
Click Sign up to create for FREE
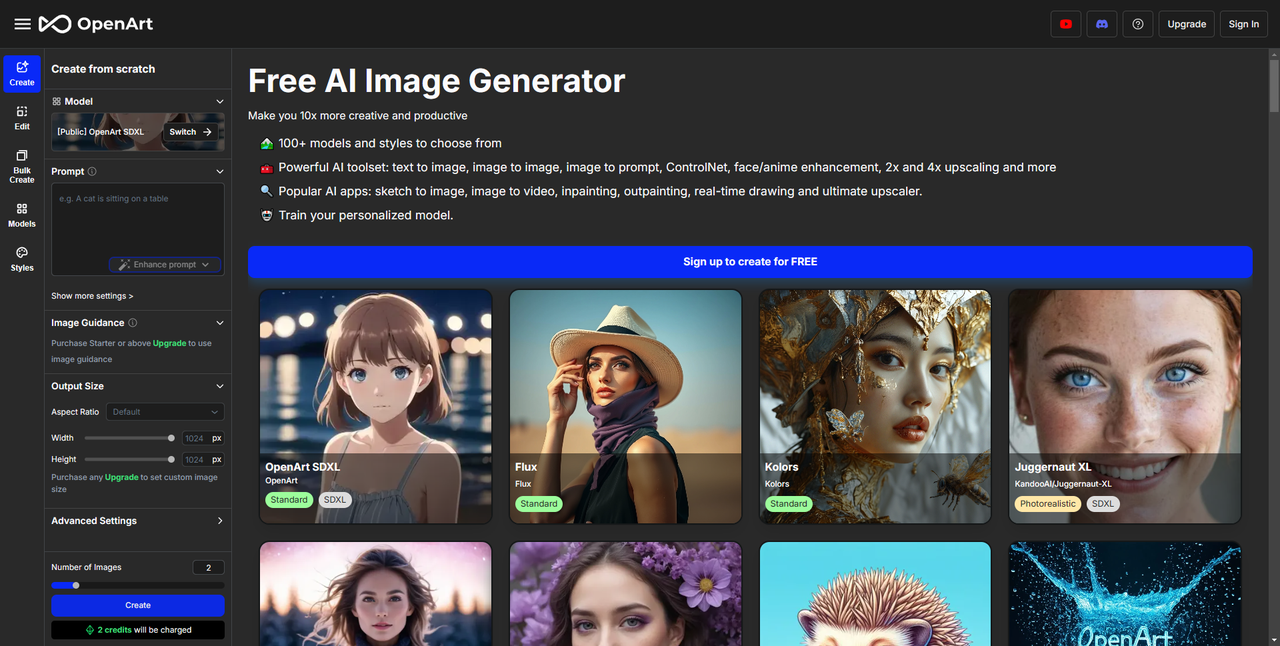pyautogui.click(x=750, y=262)
